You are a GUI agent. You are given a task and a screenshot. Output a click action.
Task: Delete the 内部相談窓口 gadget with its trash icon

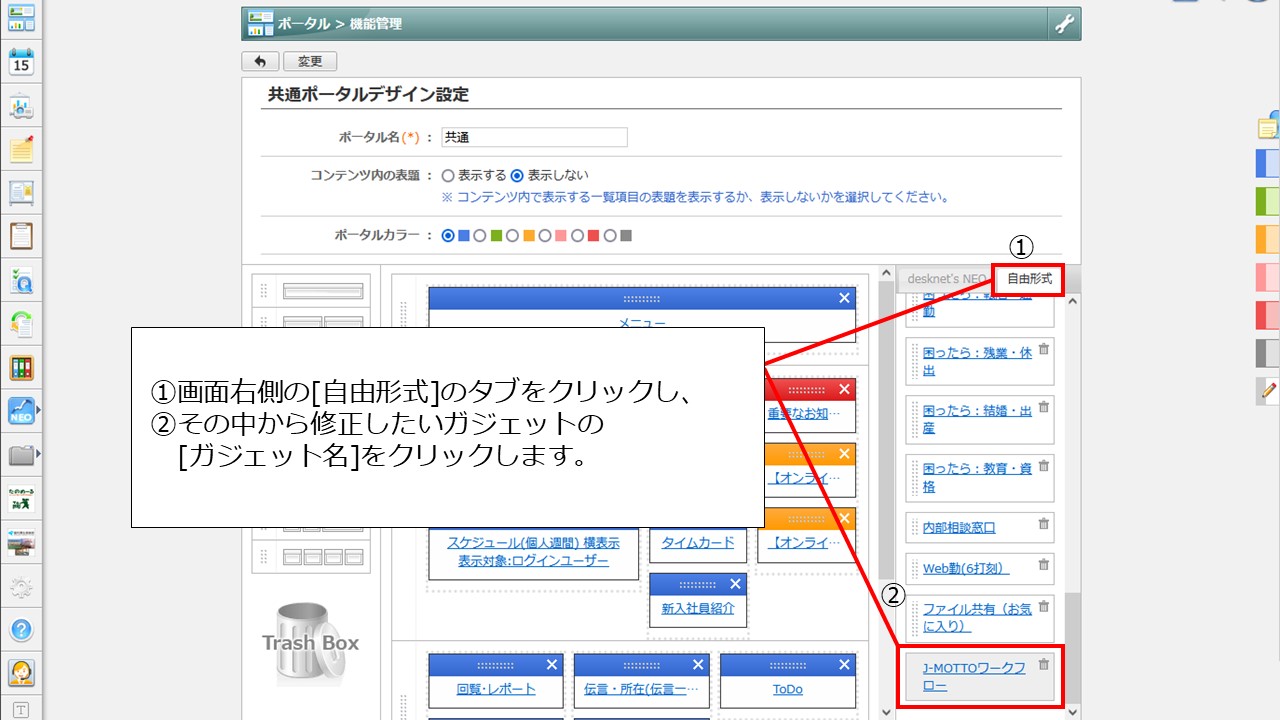(x=1043, y=523)
